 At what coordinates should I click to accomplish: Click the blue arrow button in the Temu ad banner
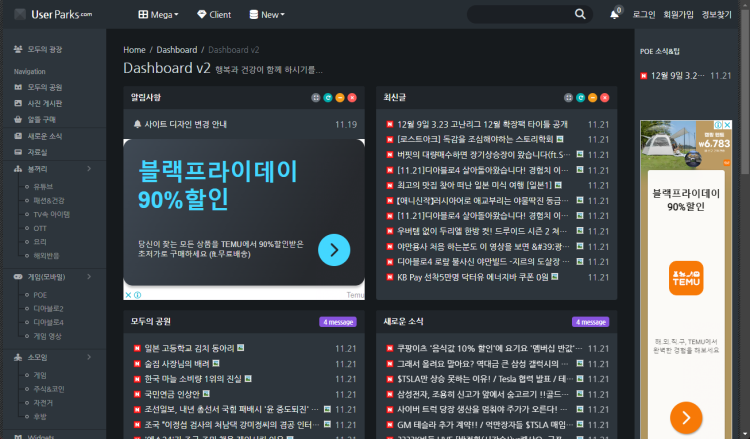pos(334,250)
